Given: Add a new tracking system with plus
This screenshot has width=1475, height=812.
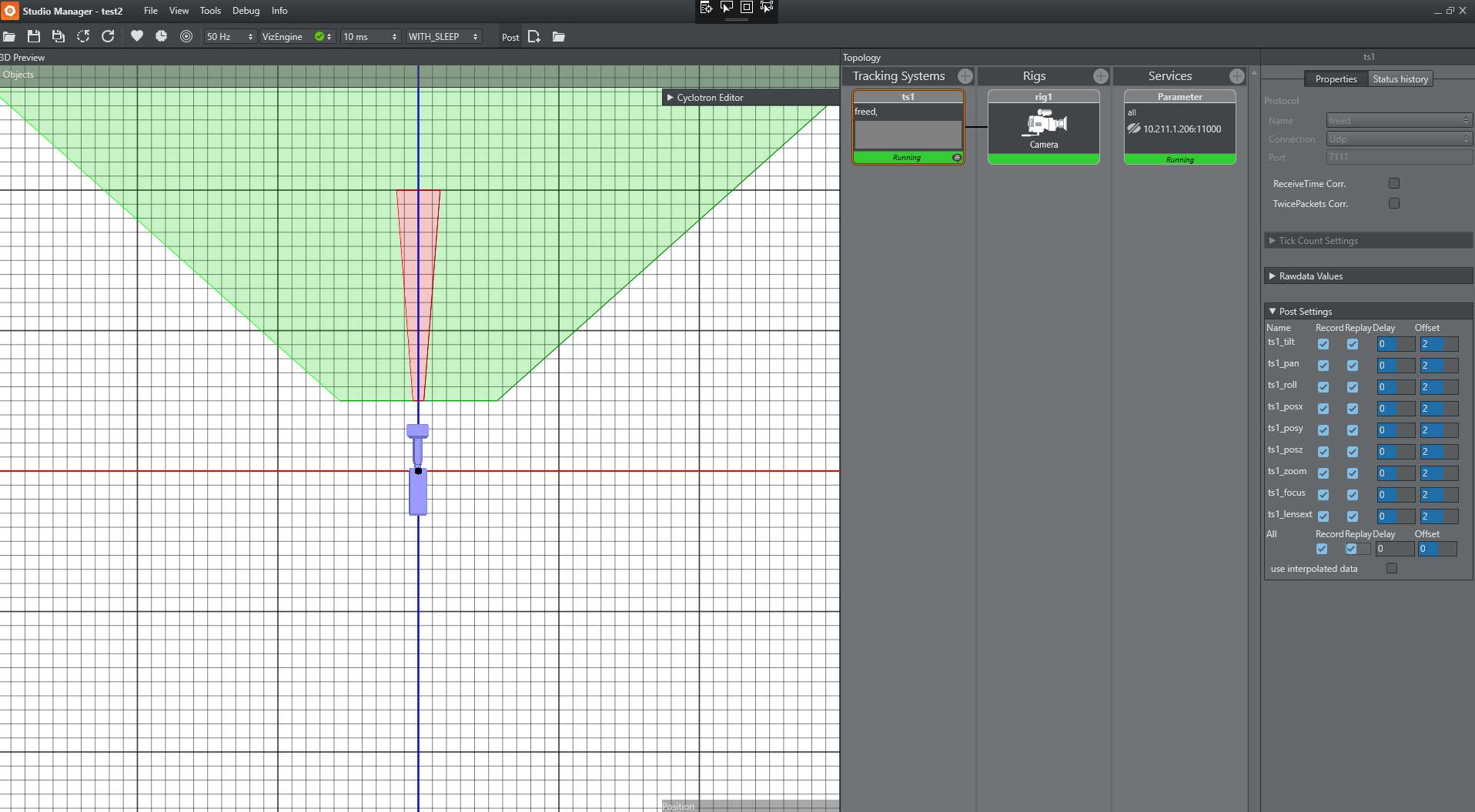Looking at the screenshot, I should [x=965, y=76].
